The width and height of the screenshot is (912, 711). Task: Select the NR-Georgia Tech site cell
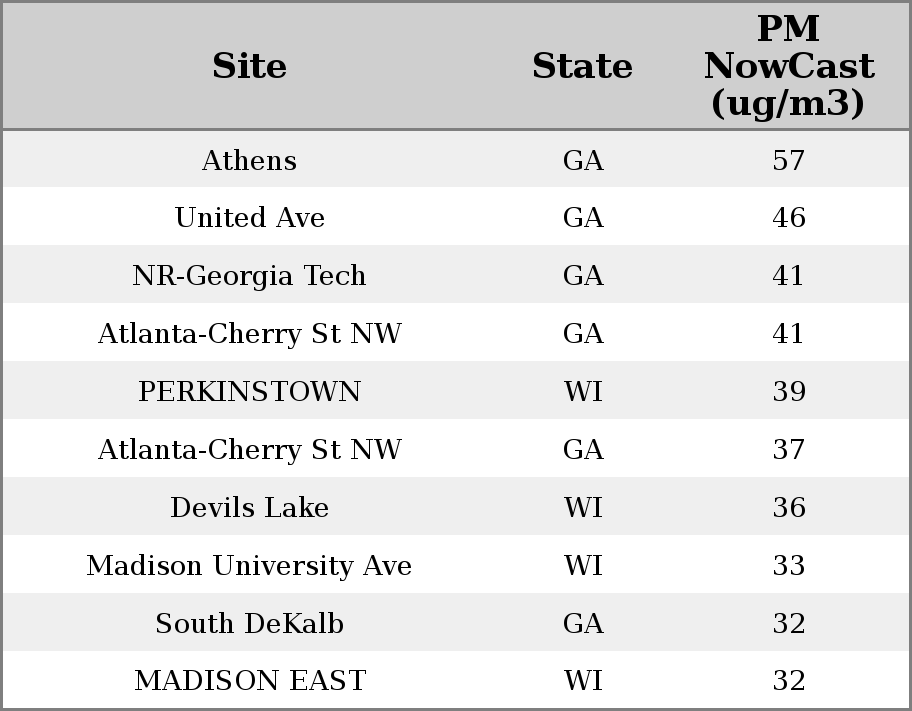point(250,276)
